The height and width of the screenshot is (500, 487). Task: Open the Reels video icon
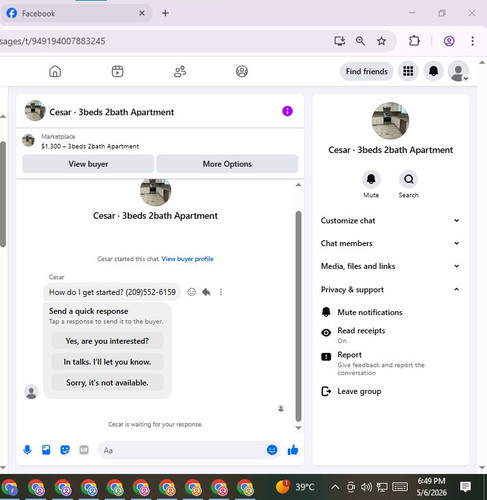117,71
